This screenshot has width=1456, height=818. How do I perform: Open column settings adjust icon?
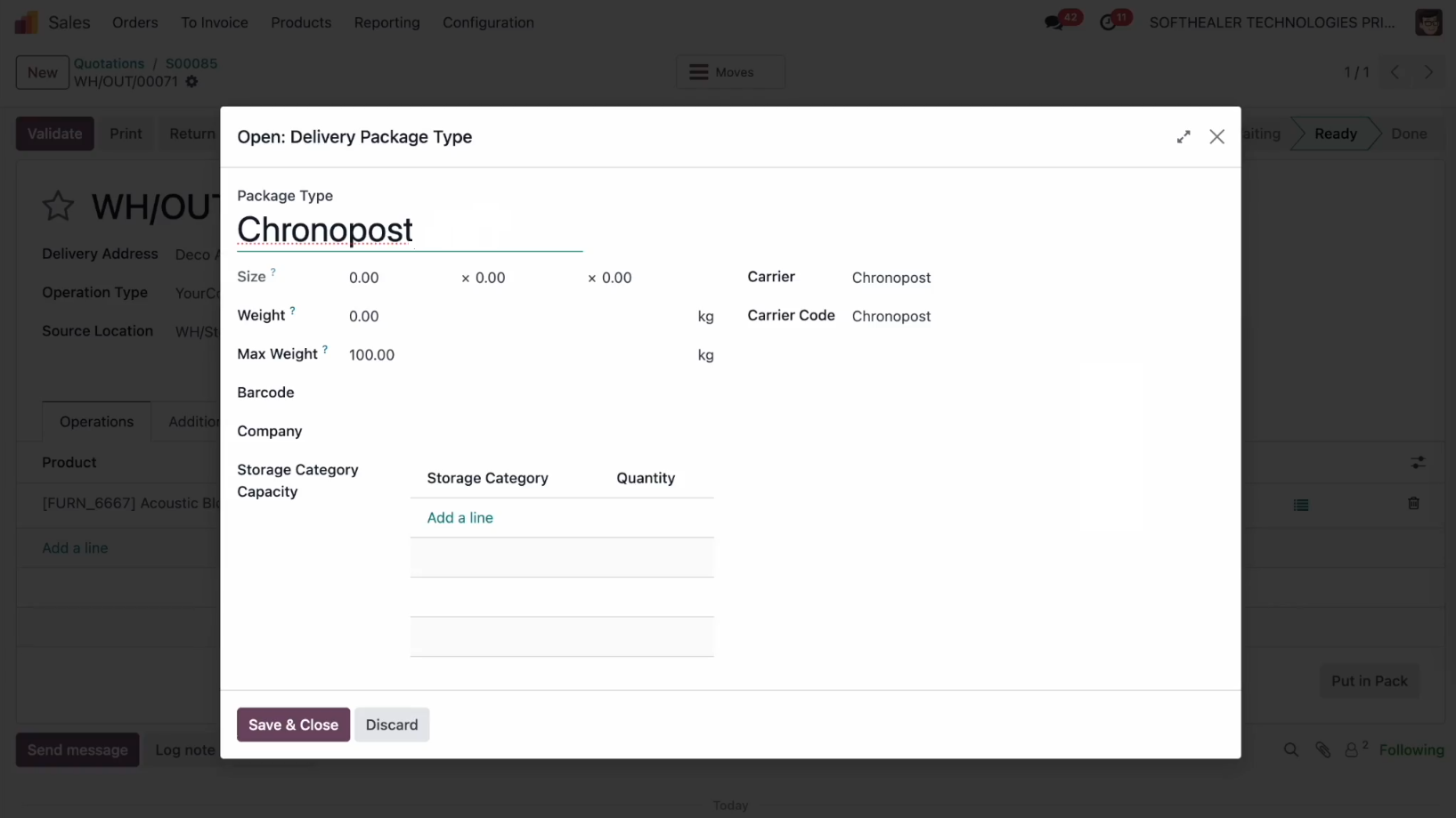click(1418, 463)
